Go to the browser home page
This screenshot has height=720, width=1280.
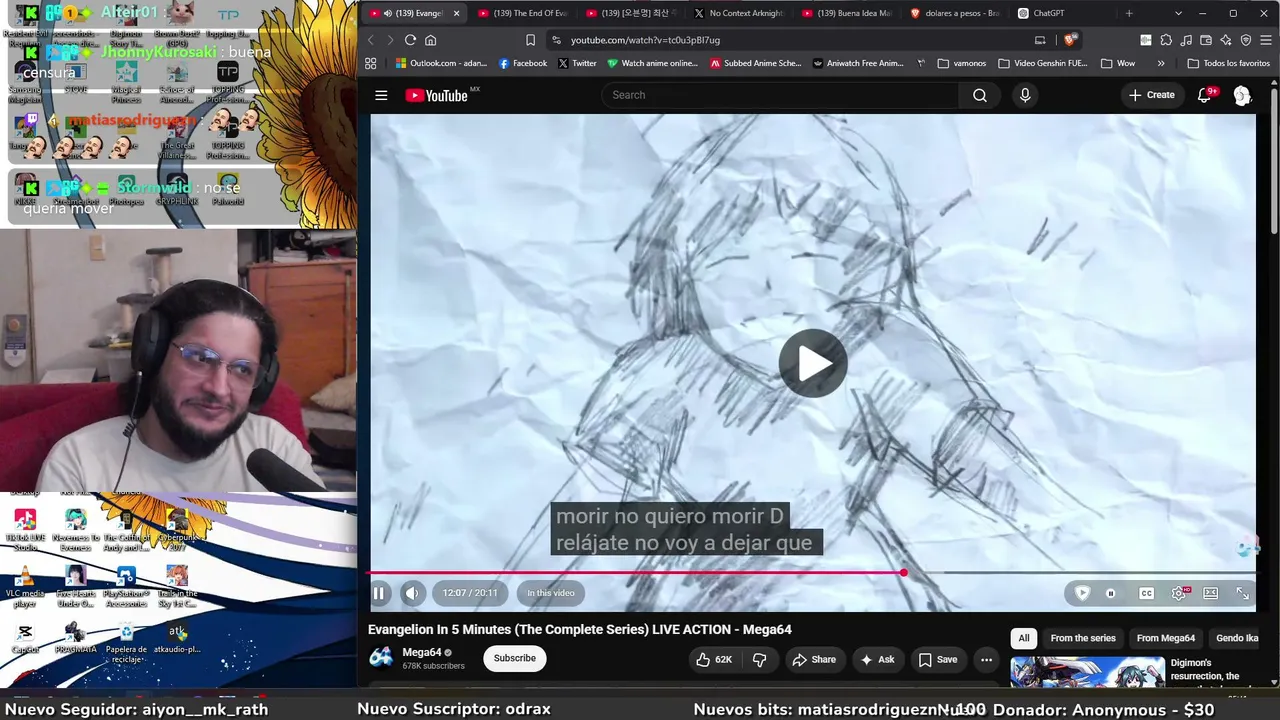click(x=431, y=40)
